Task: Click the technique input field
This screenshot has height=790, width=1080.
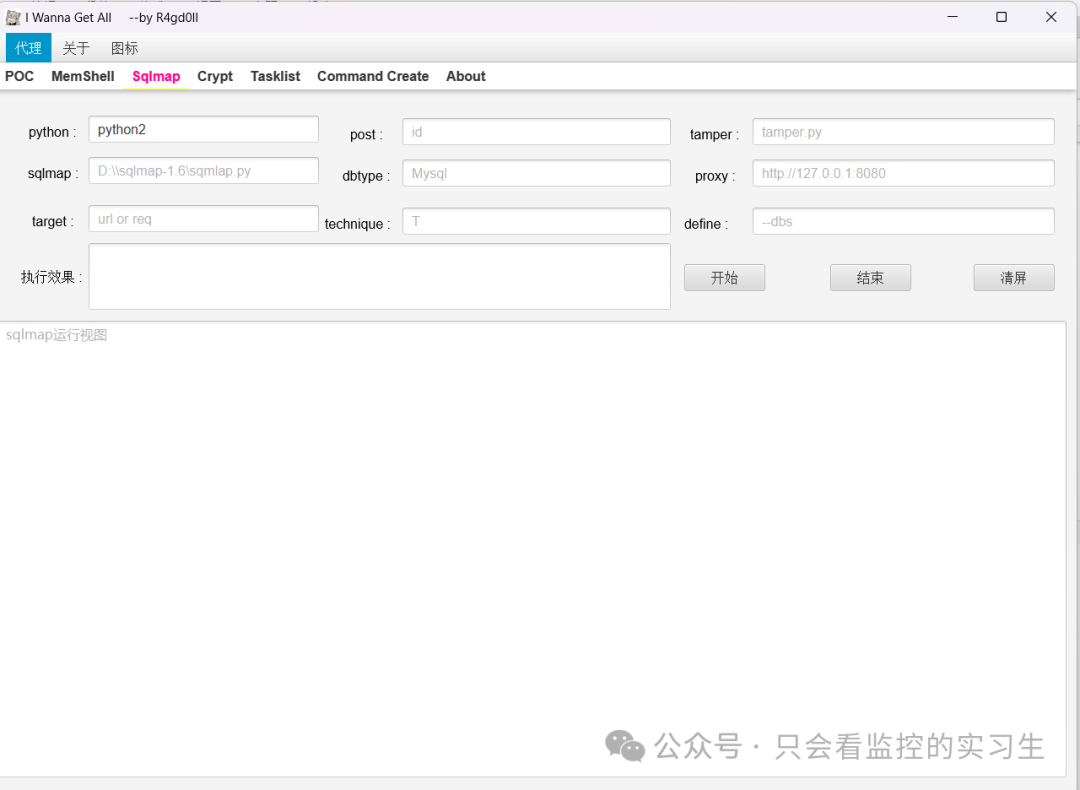Action: pos(537,221)
